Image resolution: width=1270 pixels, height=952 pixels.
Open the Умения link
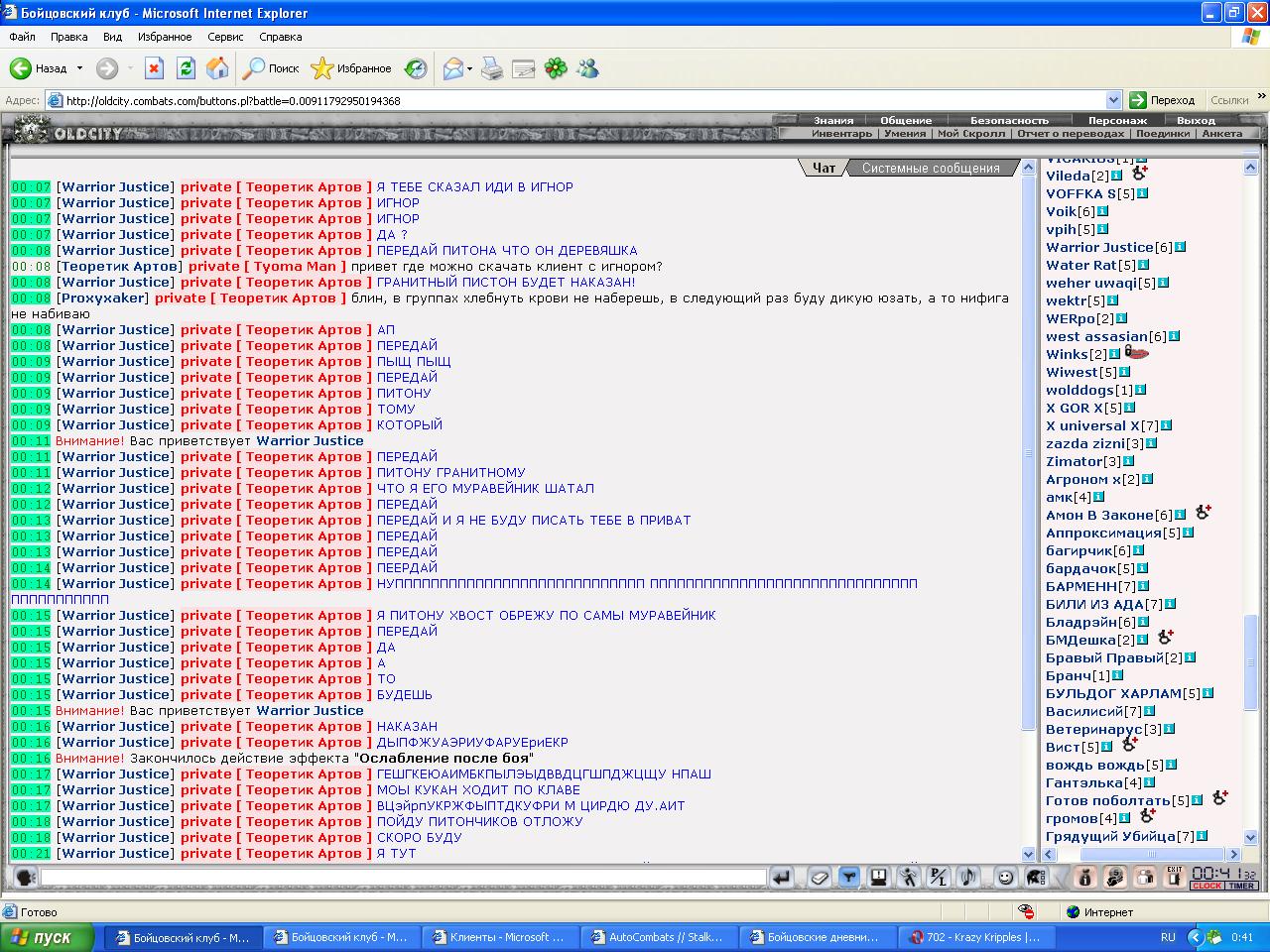pyautogui.click(x=905, y=133)
